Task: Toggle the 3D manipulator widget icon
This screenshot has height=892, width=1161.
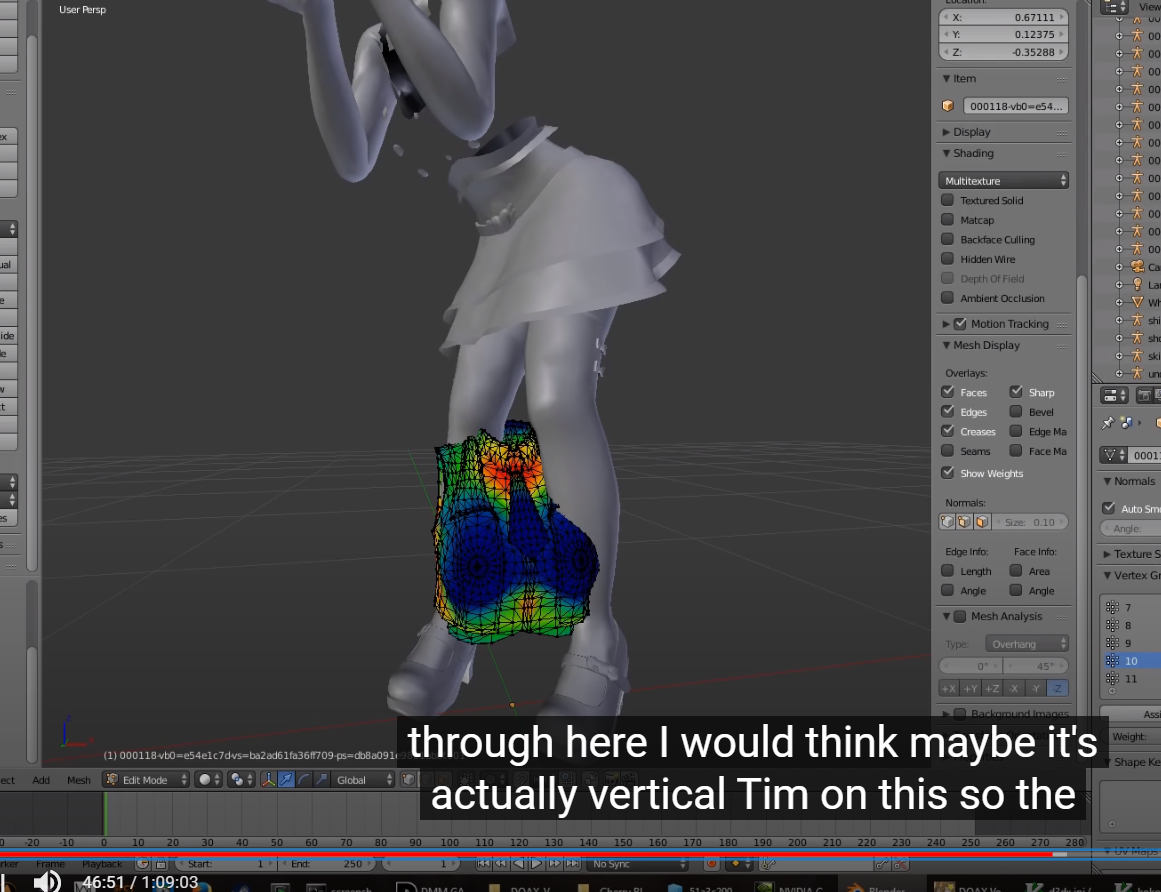Action: pyautogui.click(x=268, y=779)
